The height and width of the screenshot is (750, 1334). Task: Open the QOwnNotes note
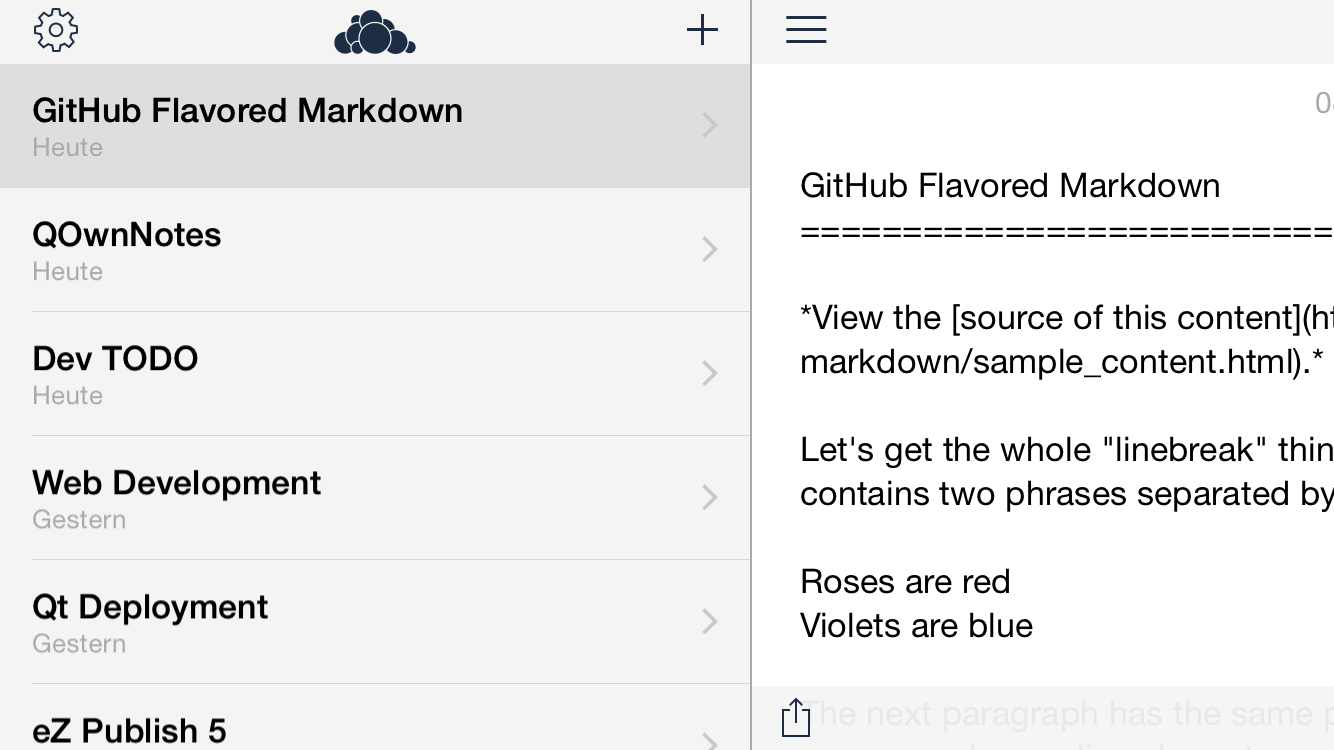[x=375, y=250]
